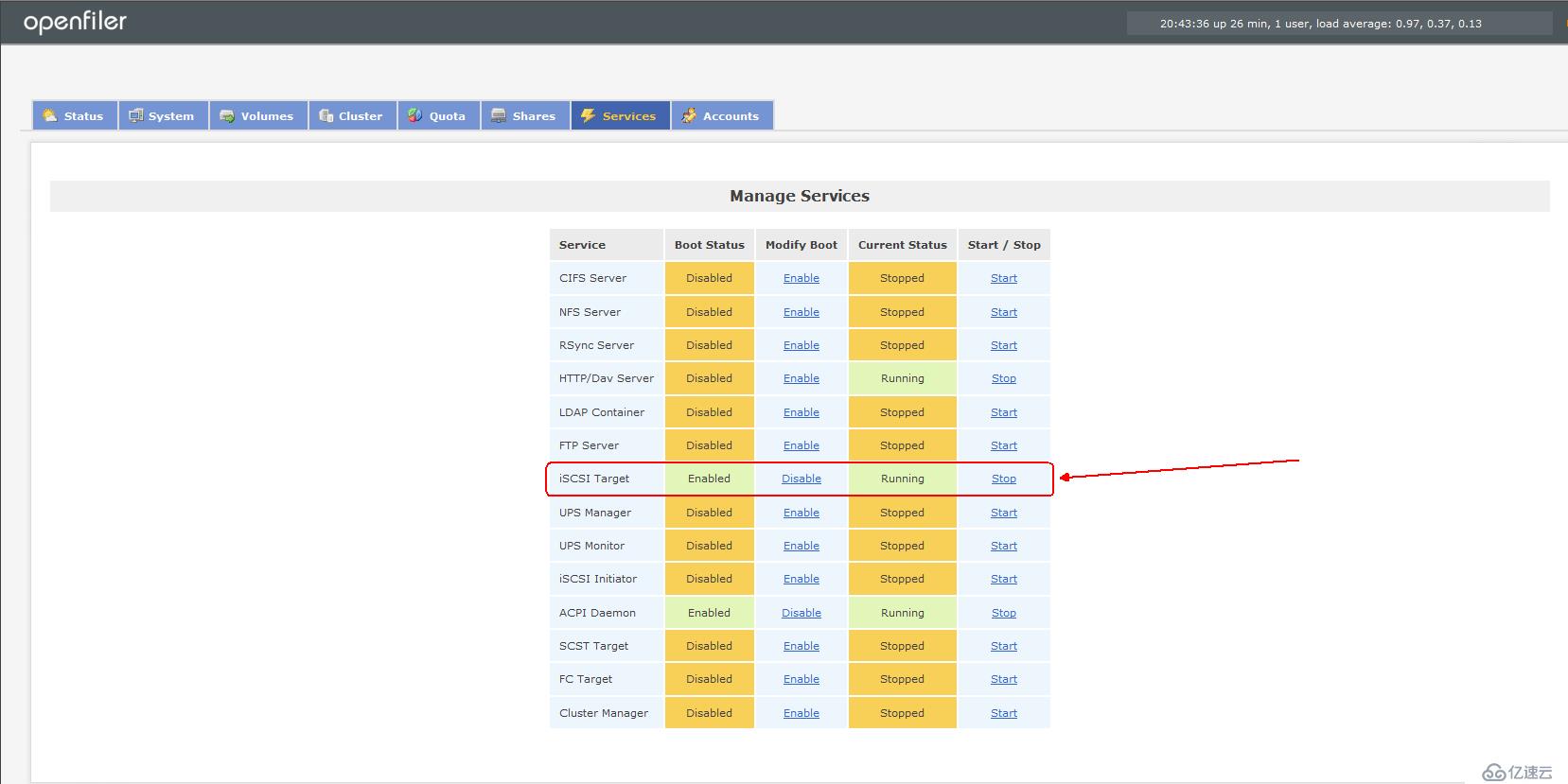Viewport: 1568px width, 784px height.
Task: Click the Modify Boot column header
Action: pyautogui.click(x=802, y=245)
